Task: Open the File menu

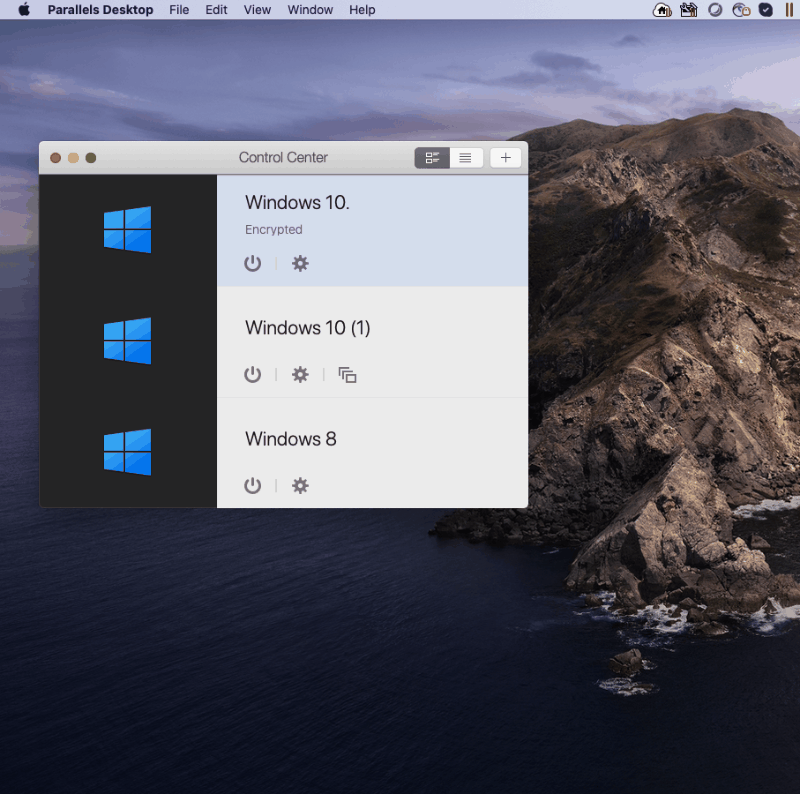Action: pyautogui.click(x=179, y=10)
